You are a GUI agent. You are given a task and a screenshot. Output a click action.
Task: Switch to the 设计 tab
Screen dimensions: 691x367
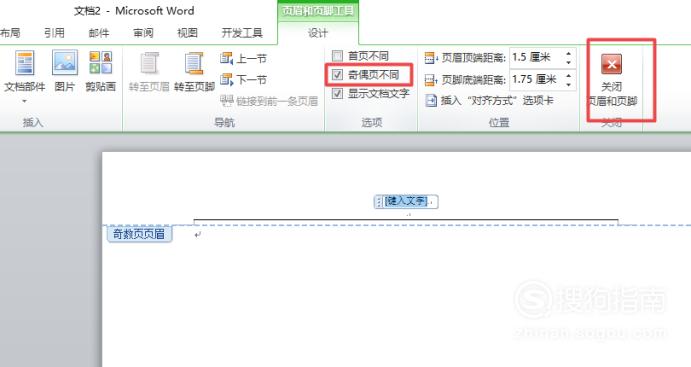coord(318,33)
